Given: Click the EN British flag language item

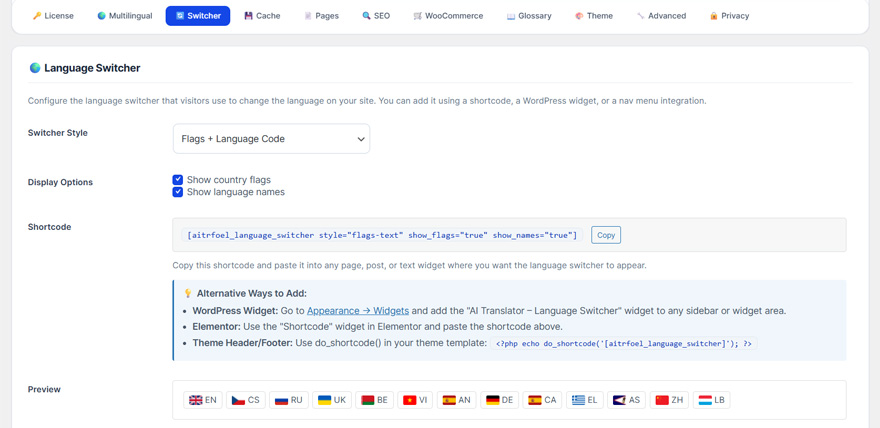Looking at the screenshot, I should pyautogui.click(x=203, y=400).
